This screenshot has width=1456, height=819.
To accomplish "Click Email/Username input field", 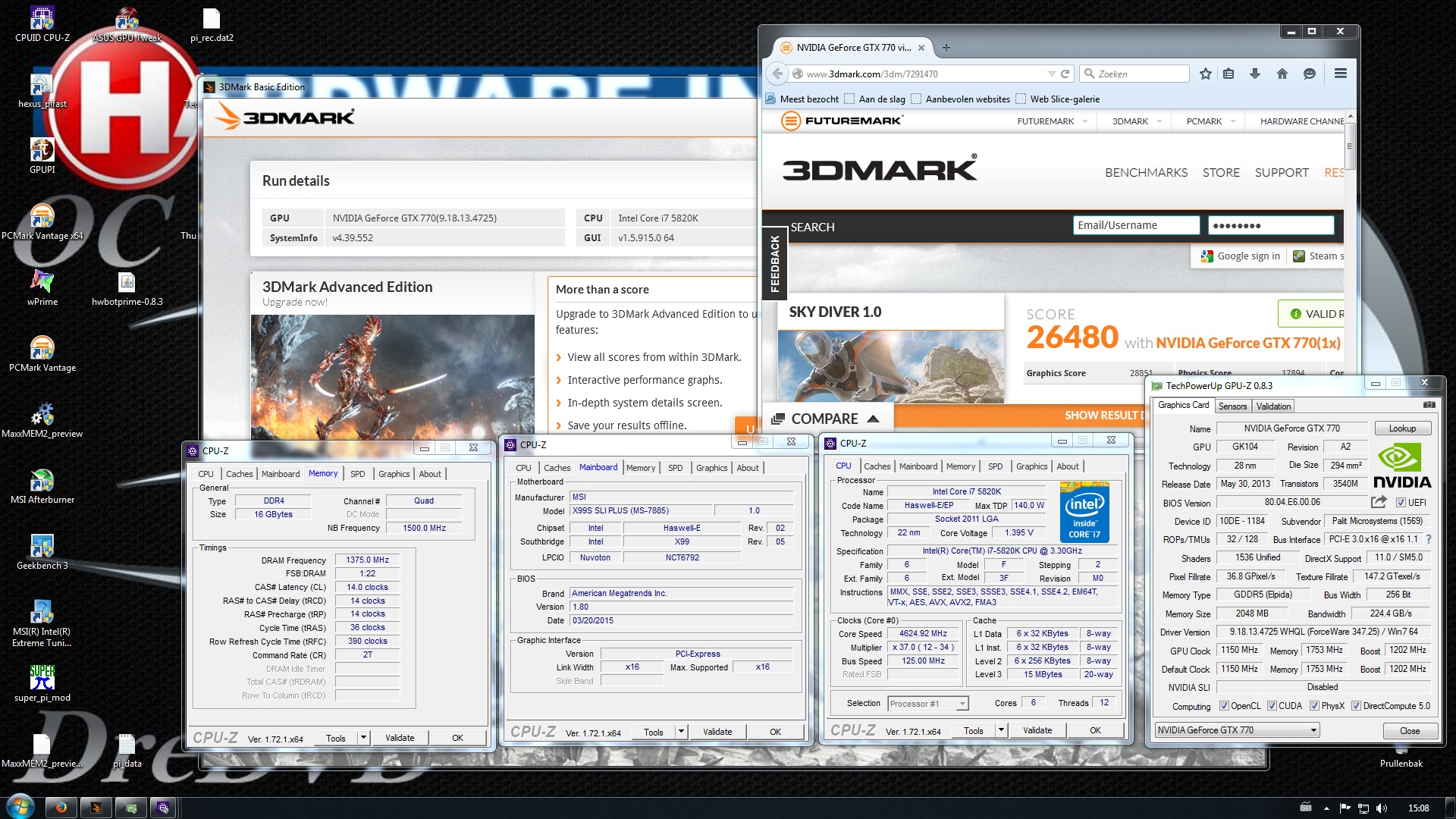I will (1136, 225).
